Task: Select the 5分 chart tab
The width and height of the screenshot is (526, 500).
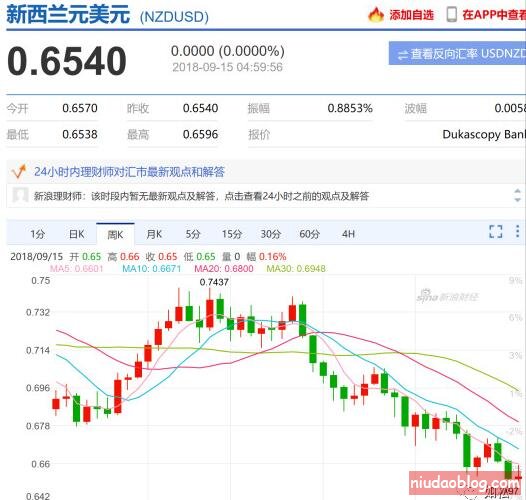Action: (x=193, y=234)
